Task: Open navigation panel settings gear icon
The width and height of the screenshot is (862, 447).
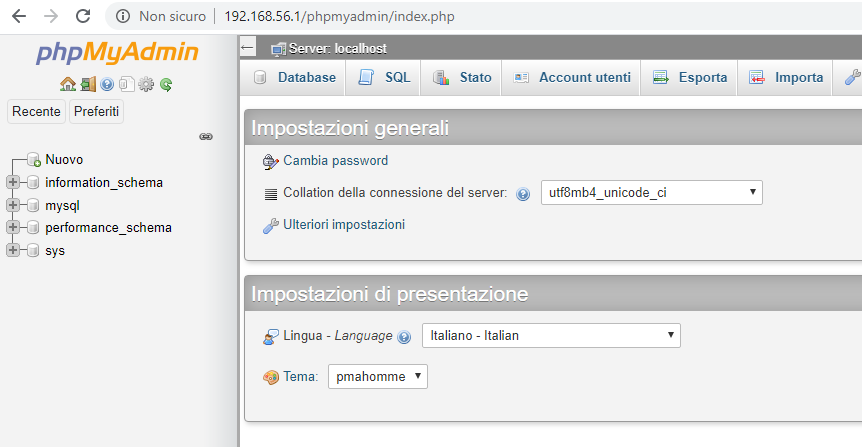Action: (x=146, y=84)
